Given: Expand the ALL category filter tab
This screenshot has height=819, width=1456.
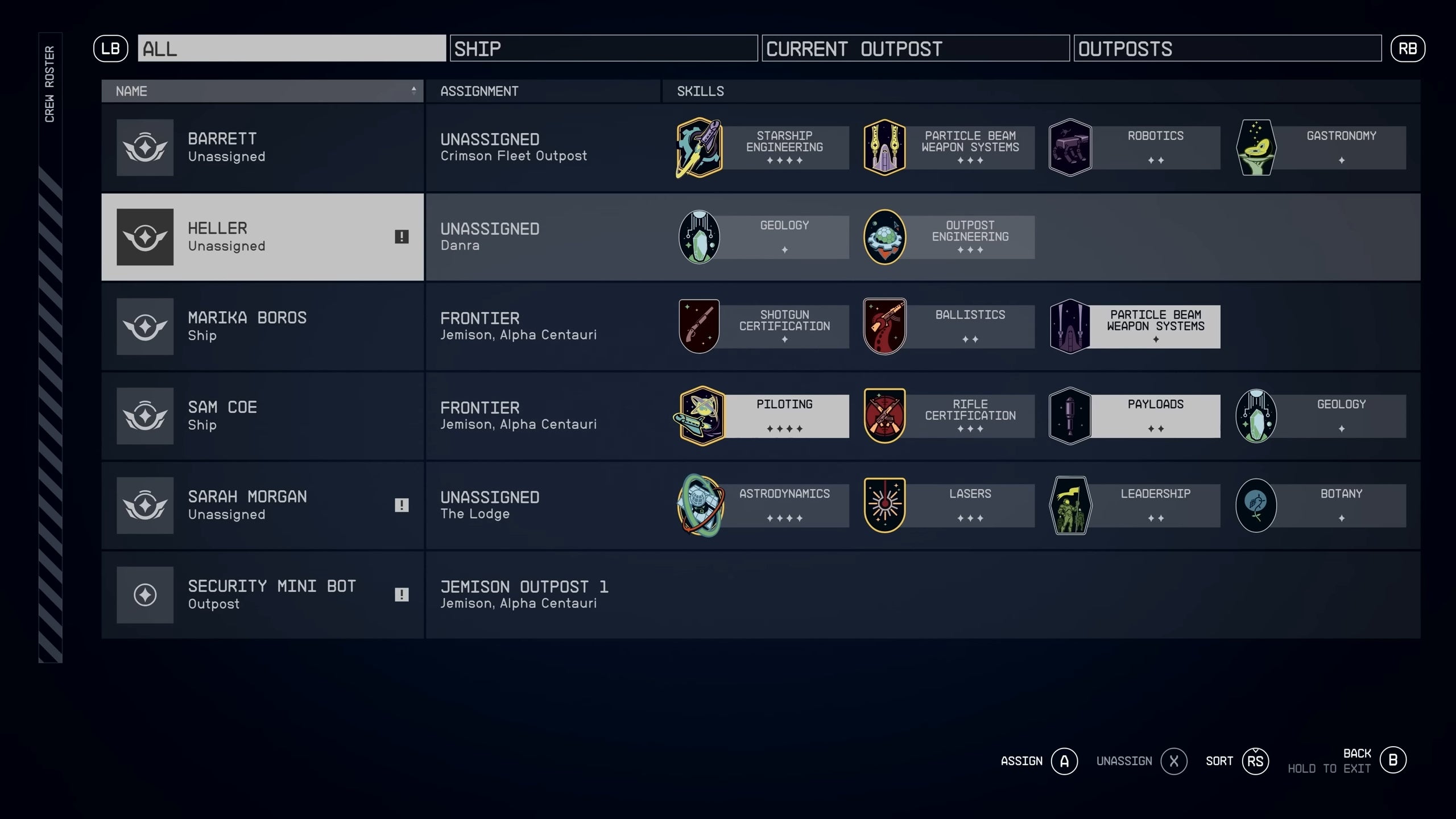Looking at the screenshot, I should pyautogui.click(x=291, y=47).
